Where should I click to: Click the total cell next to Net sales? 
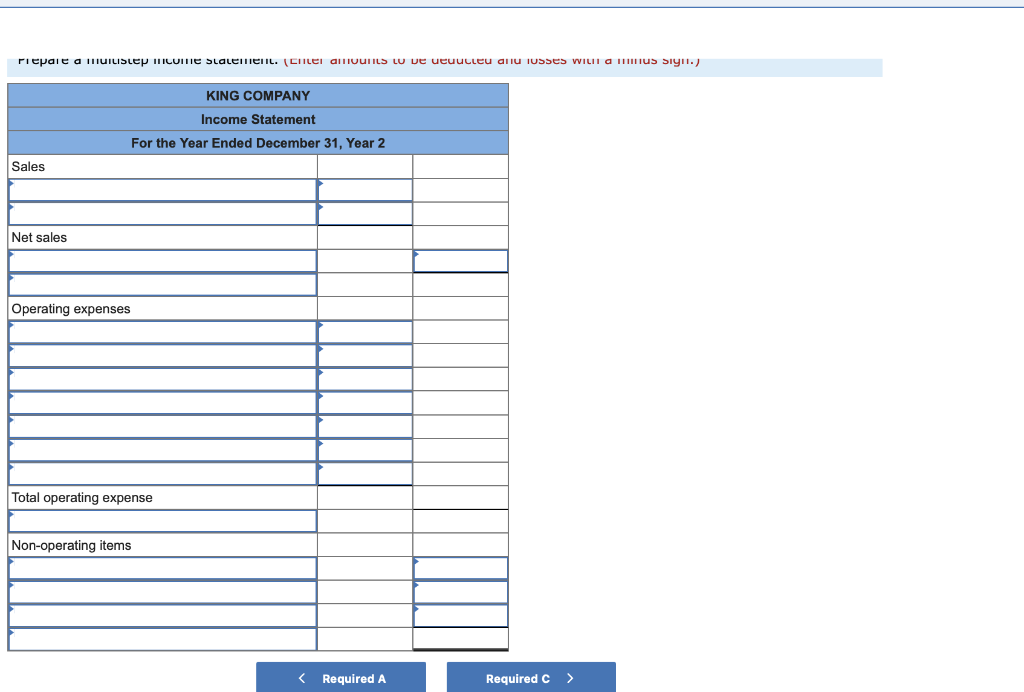pyautogui.click(x=365, y=237)
